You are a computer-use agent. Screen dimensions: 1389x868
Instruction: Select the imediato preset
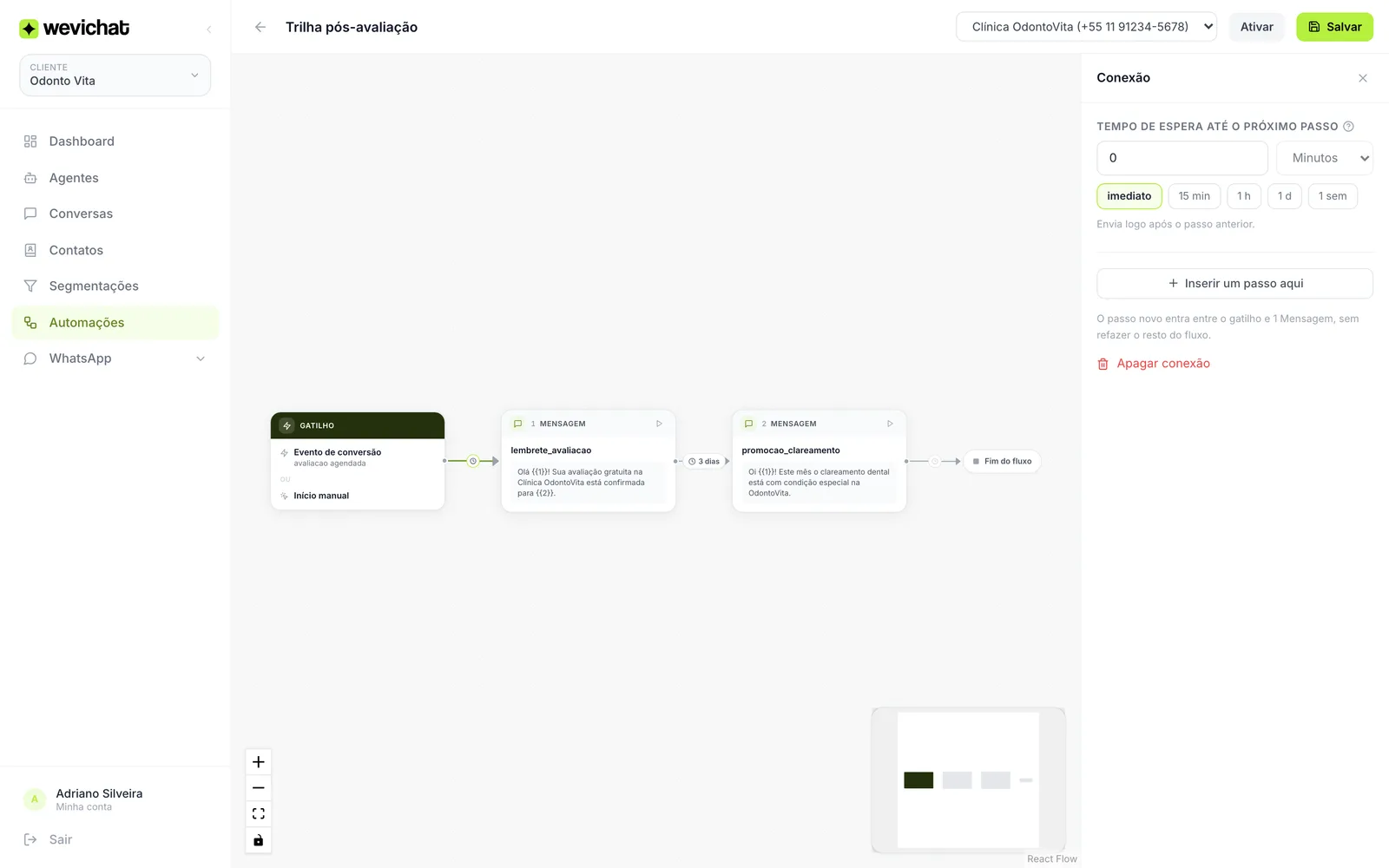coord(1129,196)
